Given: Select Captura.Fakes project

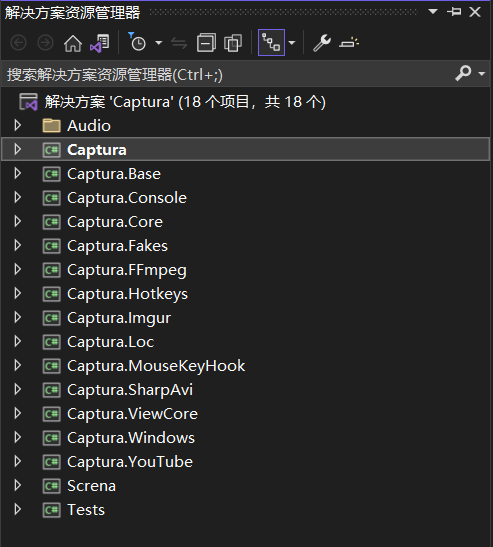Looking at the screenshot, I should [117, 246].
